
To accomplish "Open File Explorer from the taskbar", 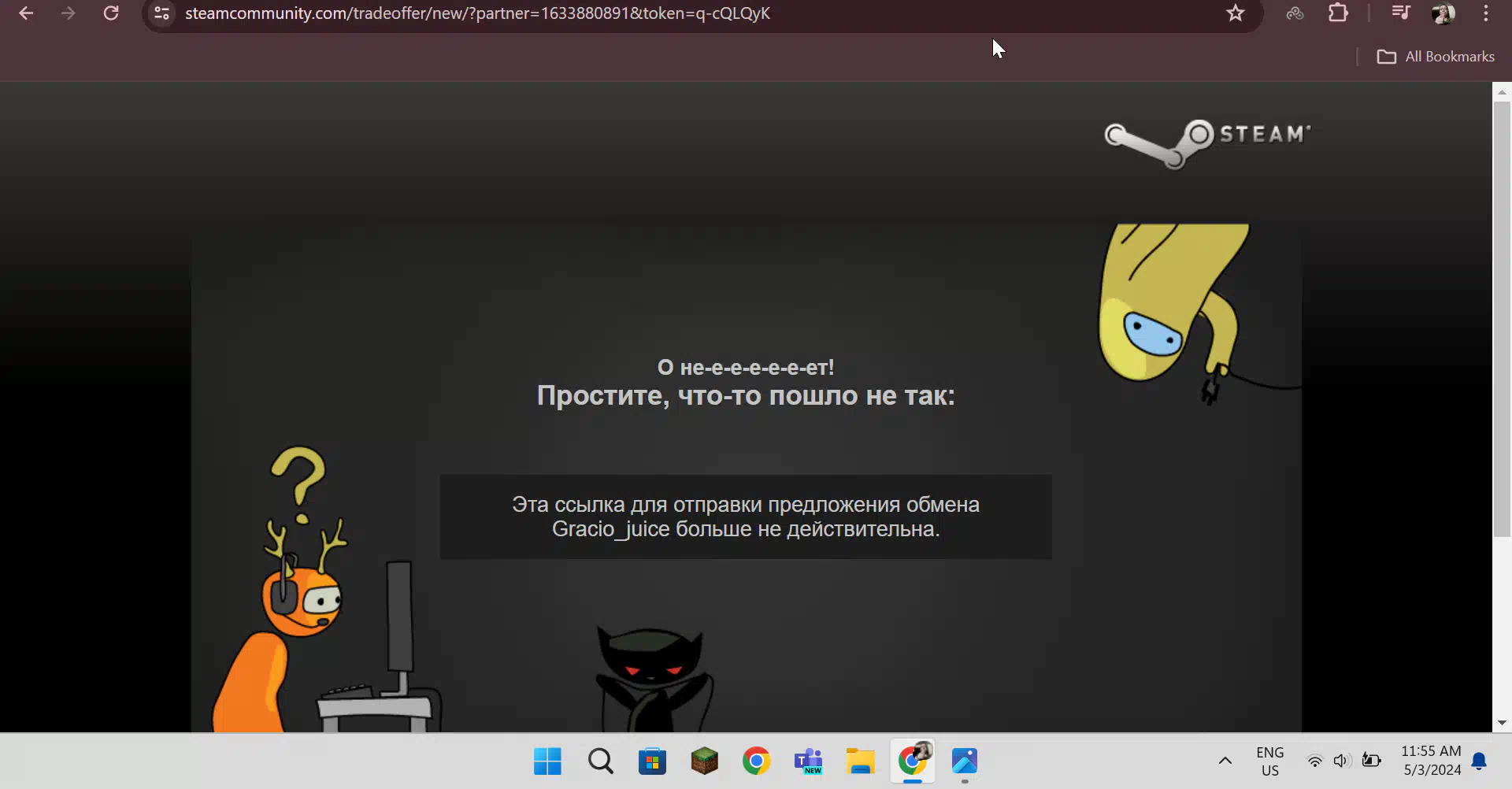I will point(860,761).
